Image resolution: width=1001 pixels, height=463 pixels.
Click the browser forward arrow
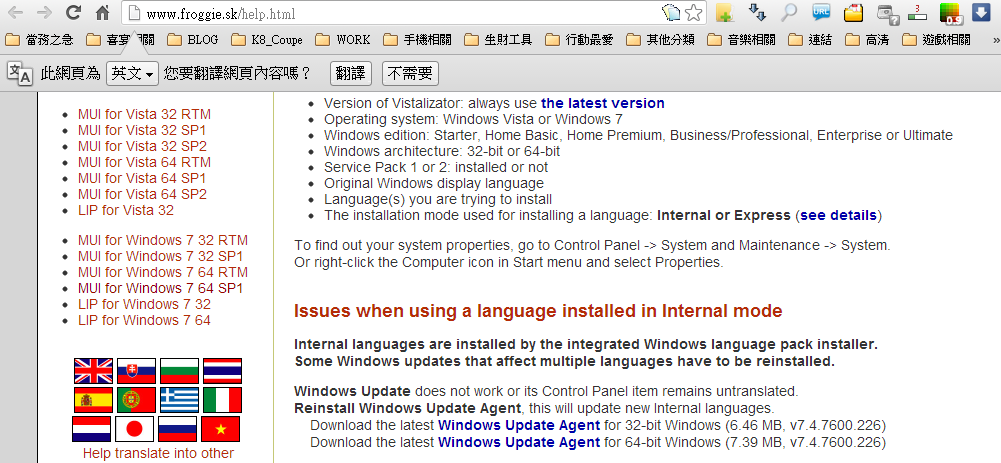pos(44,13)
